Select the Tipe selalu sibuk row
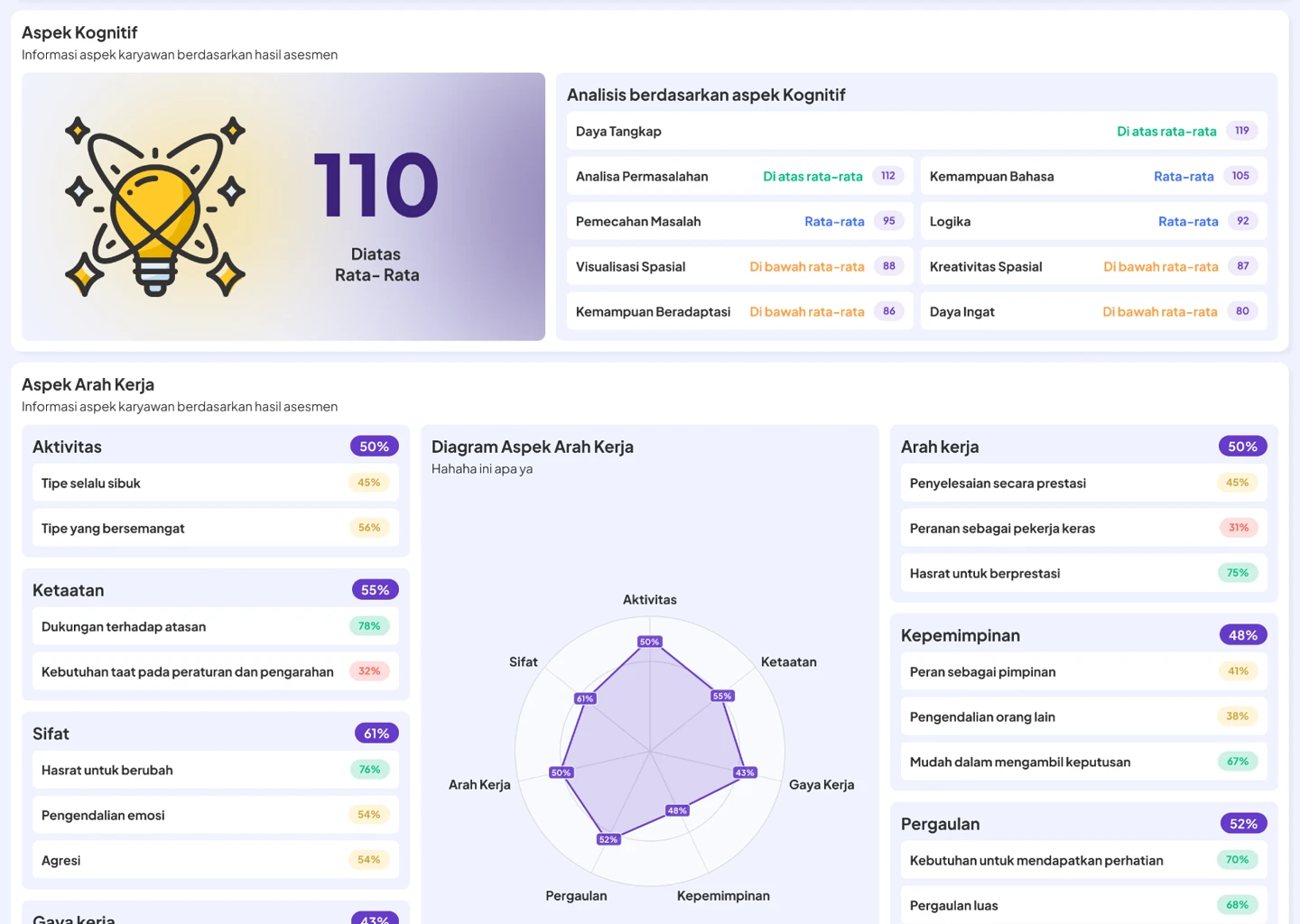The width and height of the screenshot is (1300, 924). 215,483
